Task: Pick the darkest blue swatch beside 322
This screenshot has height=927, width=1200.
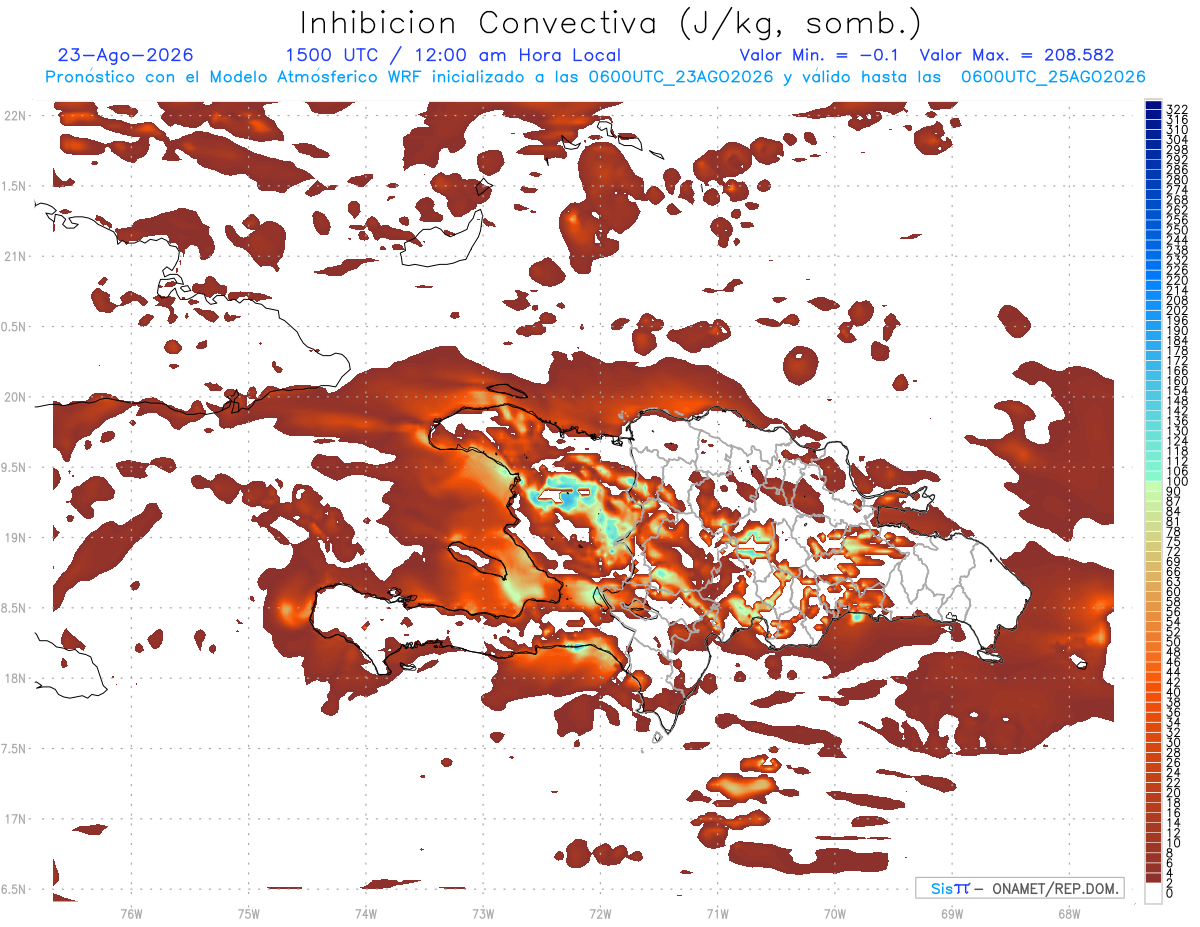Action: click(1153, 106)
